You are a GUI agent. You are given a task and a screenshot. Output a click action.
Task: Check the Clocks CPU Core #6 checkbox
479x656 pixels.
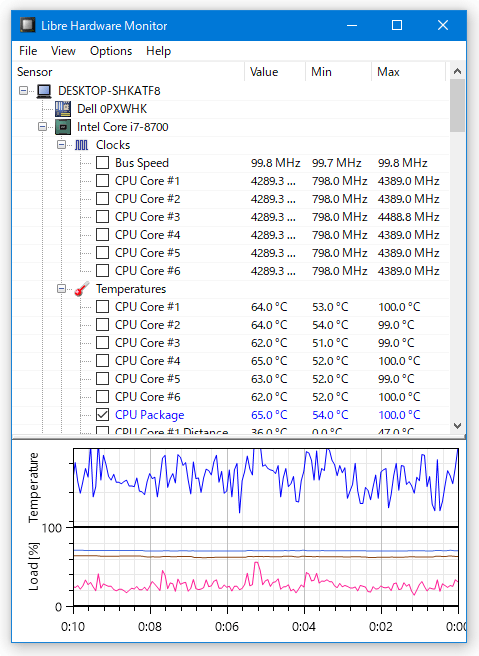coord(102,271)
